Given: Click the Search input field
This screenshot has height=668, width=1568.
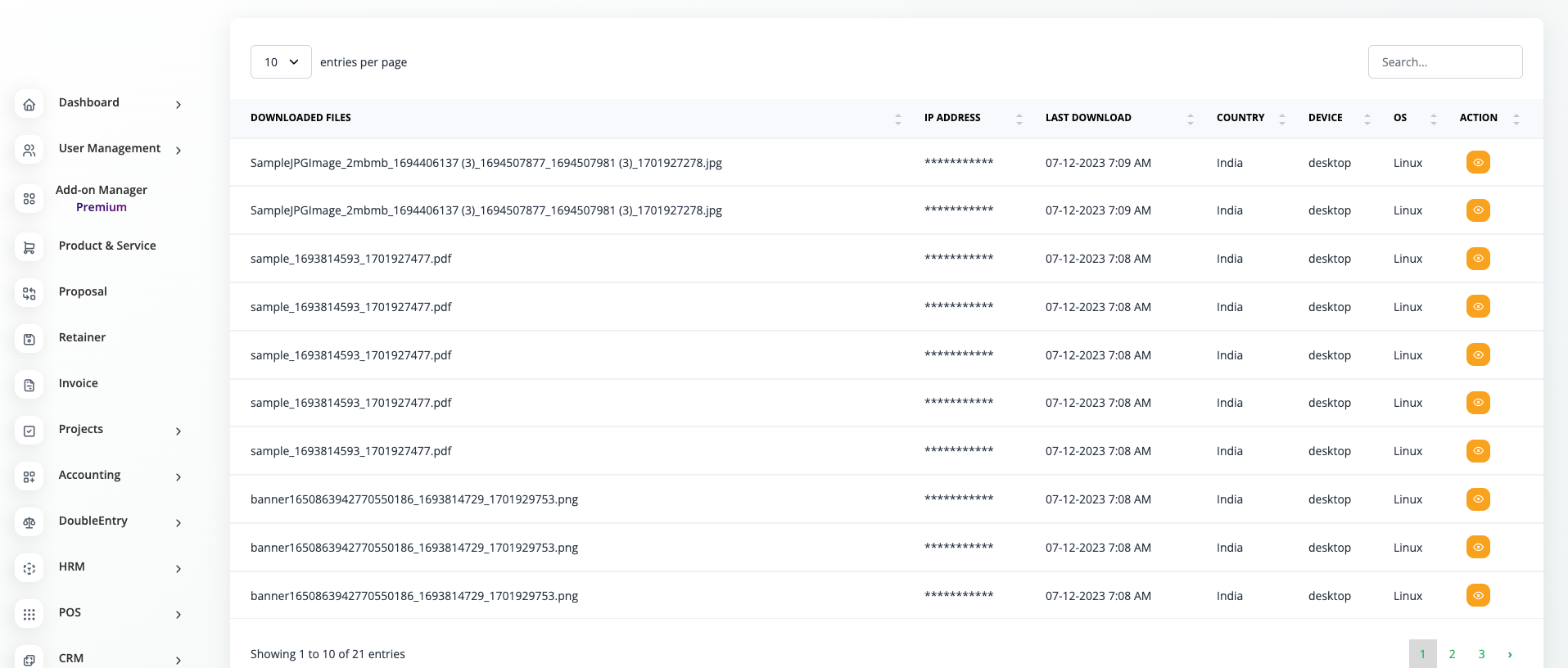Looking at the screenshot, I should tap(1444, 62).
